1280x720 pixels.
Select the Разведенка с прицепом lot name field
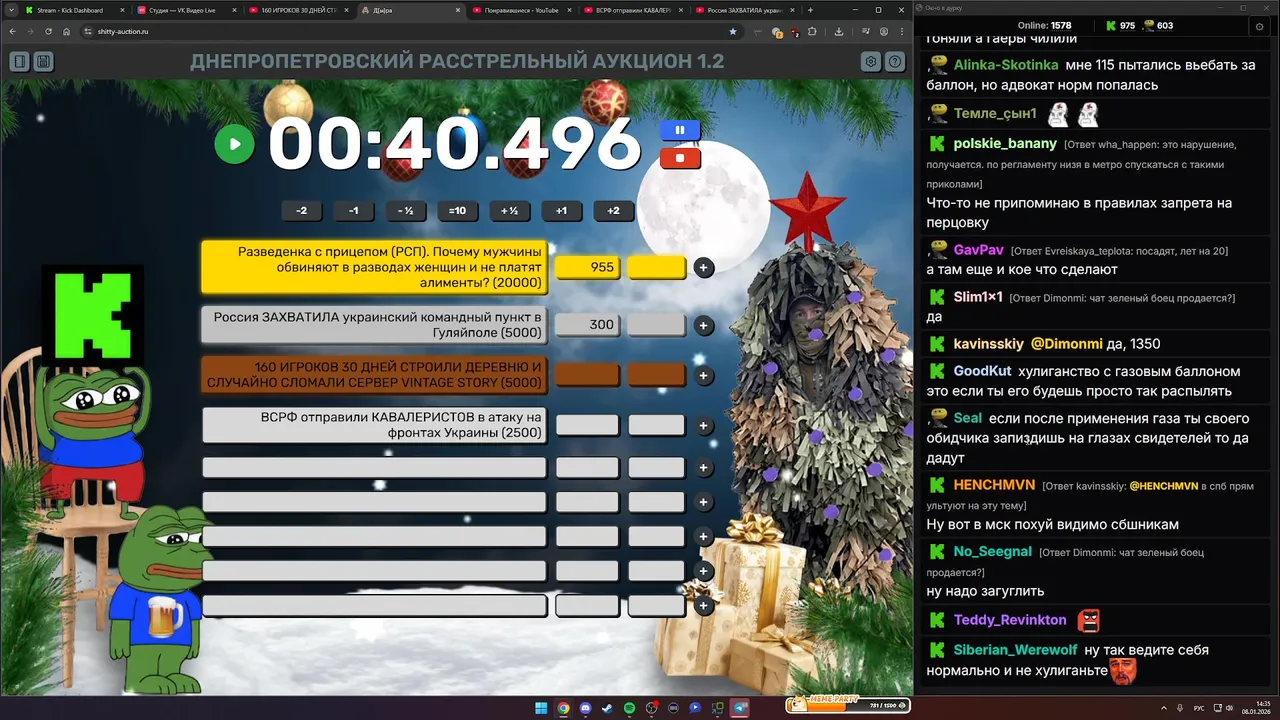(x=375, y=267)
